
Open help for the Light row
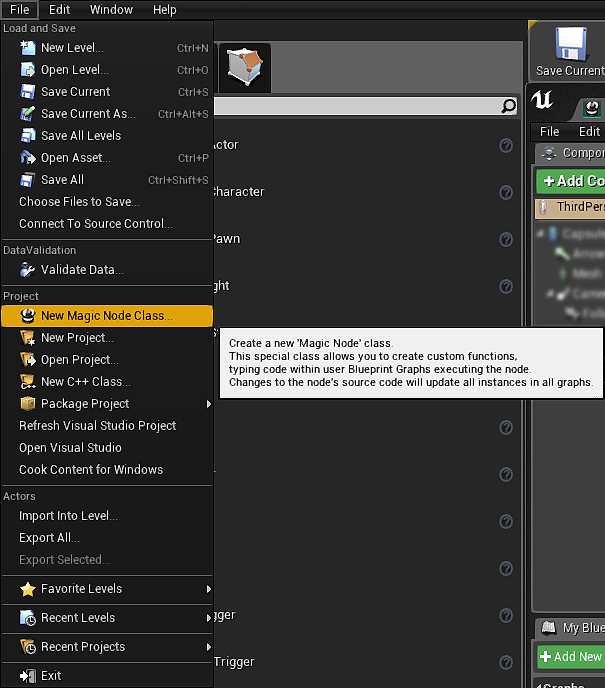(506, 286)
